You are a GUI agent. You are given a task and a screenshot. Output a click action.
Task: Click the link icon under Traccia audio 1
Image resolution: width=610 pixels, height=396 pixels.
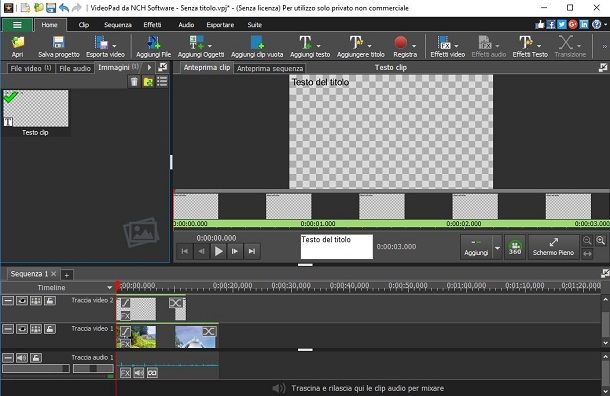tap(152, 373)
